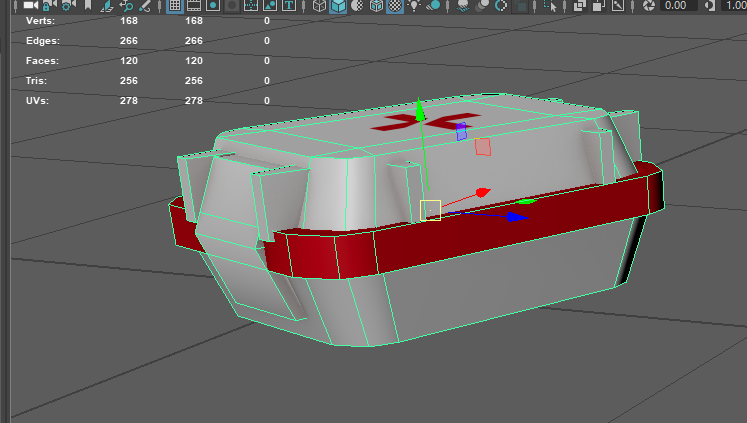This screenshot has height=423, width=747.
Task: Toggle the Safe Action icon
Action: [x=270, y=5]
